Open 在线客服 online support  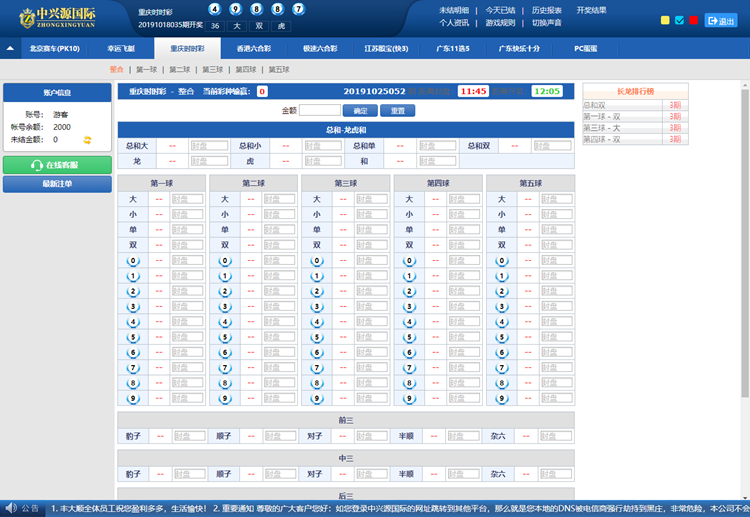point(57,166)
